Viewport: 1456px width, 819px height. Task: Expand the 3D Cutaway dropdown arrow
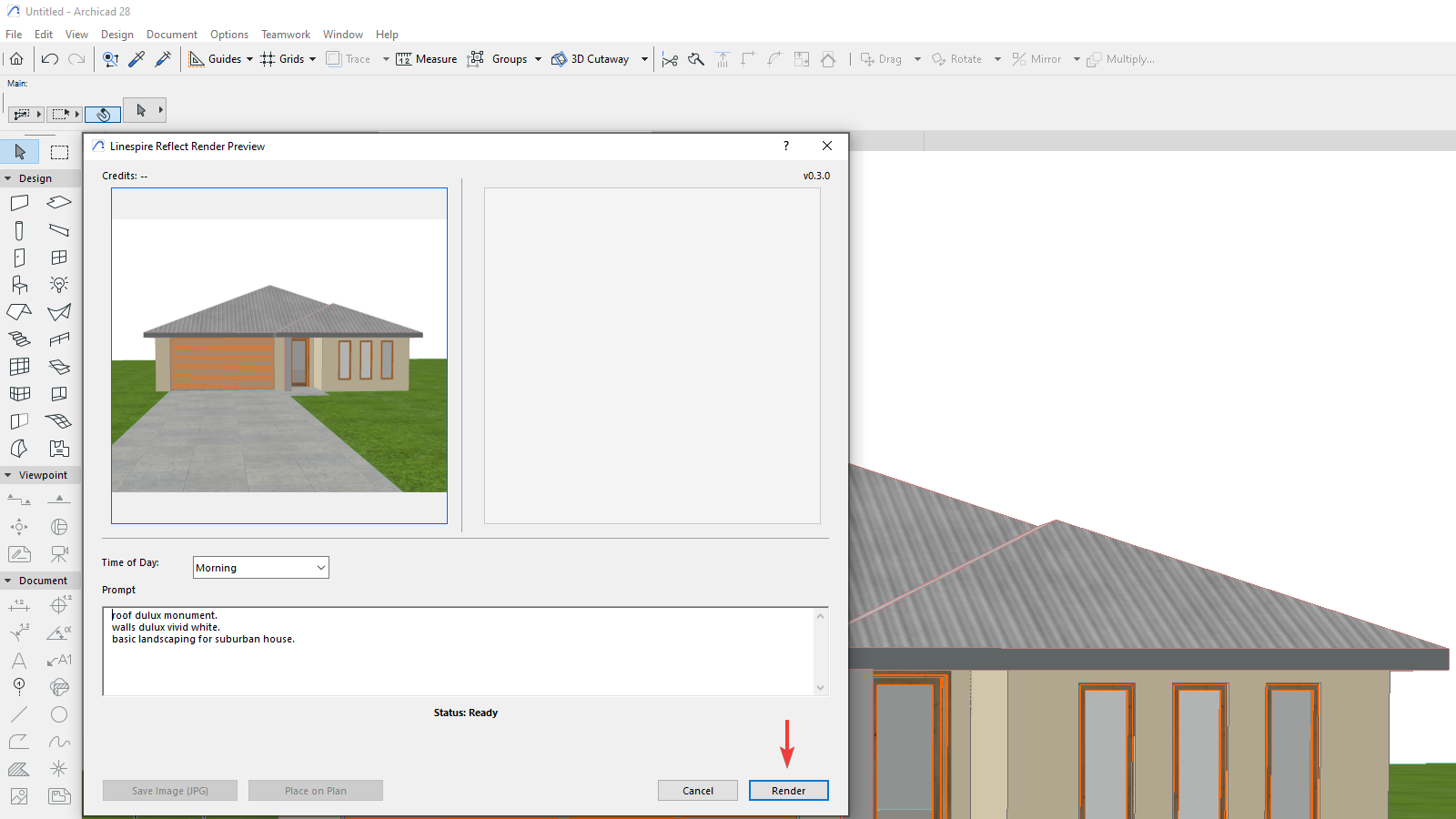pyautogui.click(x=644, y=59)
